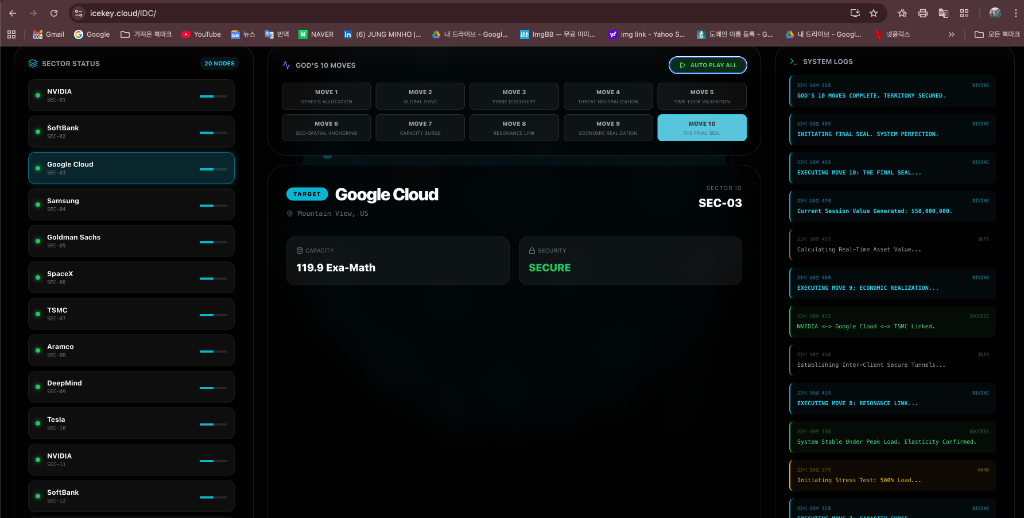
Task: Select the TSMC SEC-07 sector
Action: (131, 314)
